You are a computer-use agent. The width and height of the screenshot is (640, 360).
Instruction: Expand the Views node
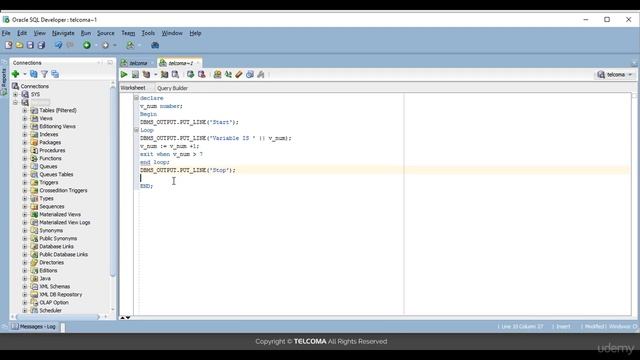click(24, 118)
